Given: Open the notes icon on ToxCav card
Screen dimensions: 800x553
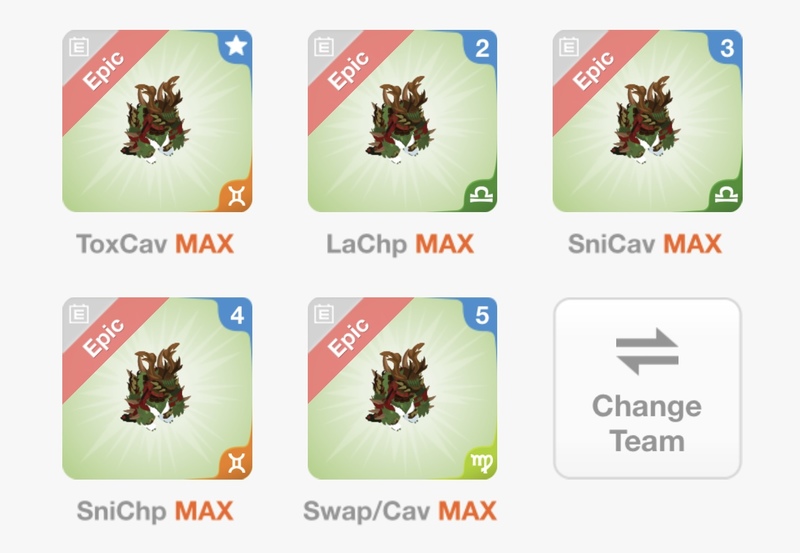Looking at the screenshot, I should 79,46.
